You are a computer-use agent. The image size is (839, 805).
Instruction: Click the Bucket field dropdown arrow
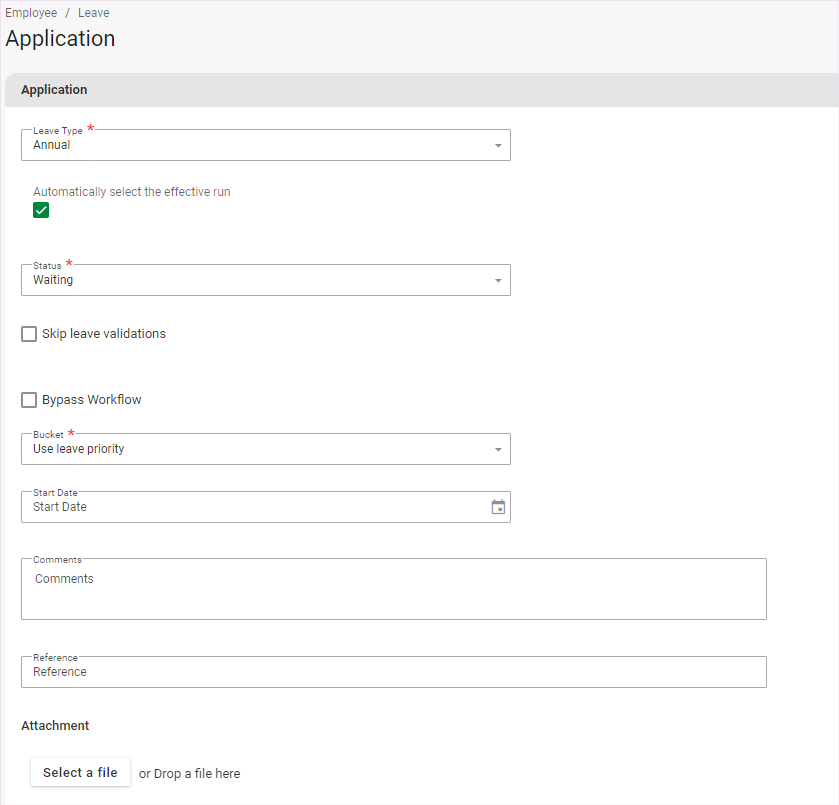click(498, 450)
